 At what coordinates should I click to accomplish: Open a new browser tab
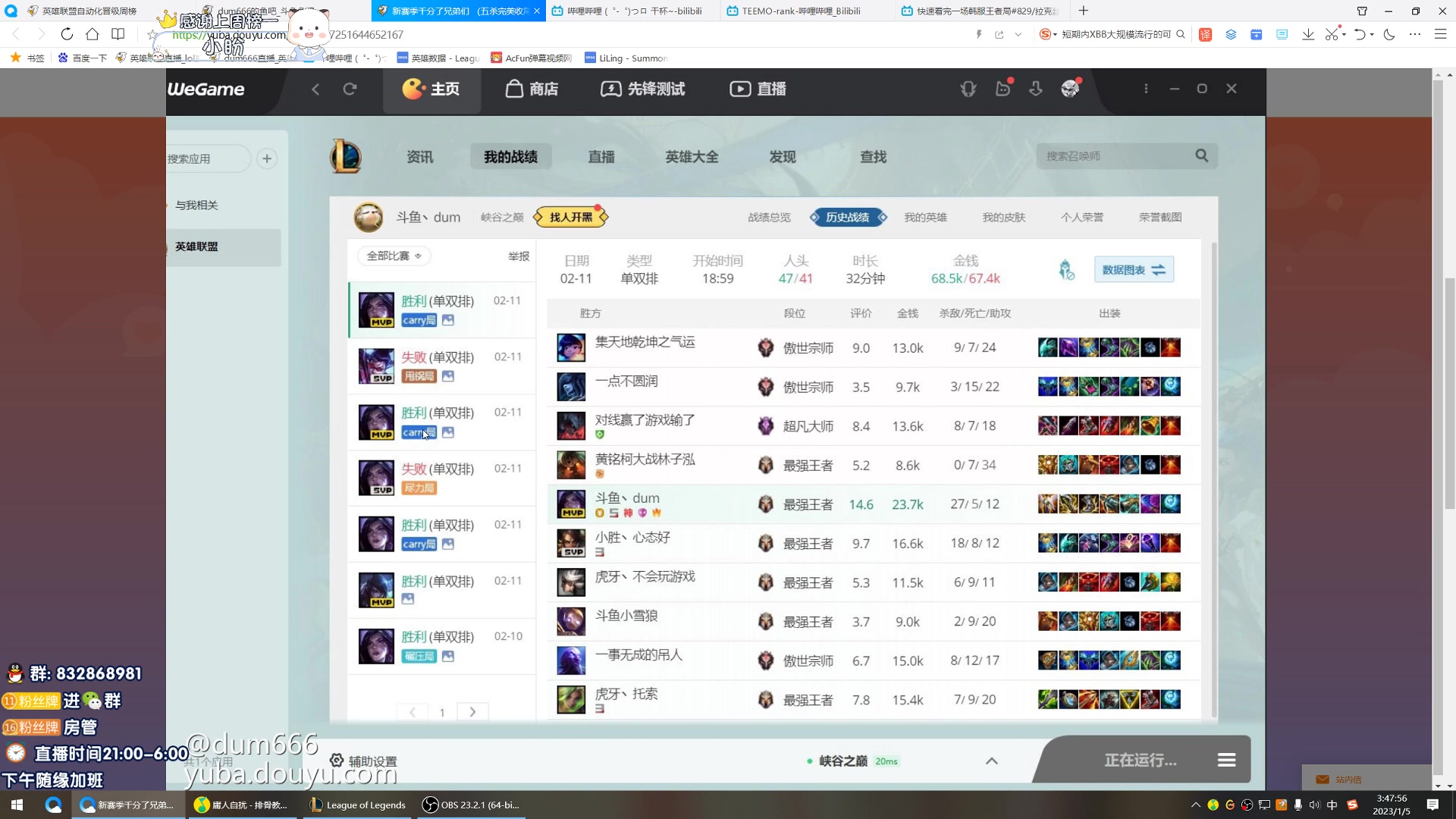click(1083, 11)
